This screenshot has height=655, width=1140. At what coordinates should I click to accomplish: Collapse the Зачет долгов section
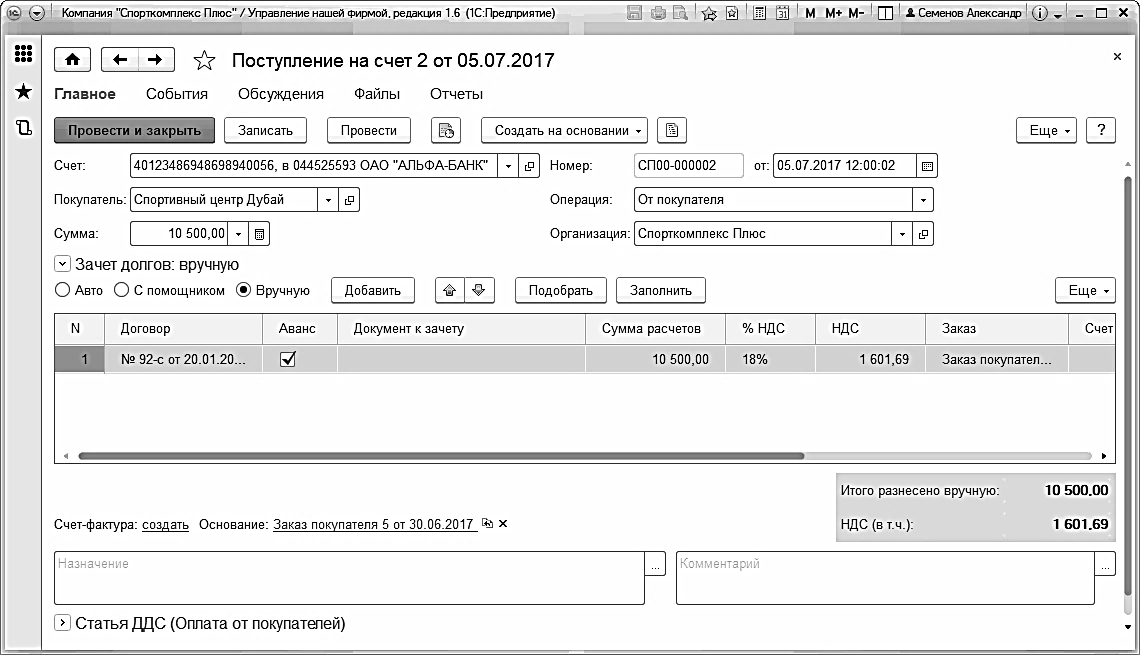pos(63,264)
